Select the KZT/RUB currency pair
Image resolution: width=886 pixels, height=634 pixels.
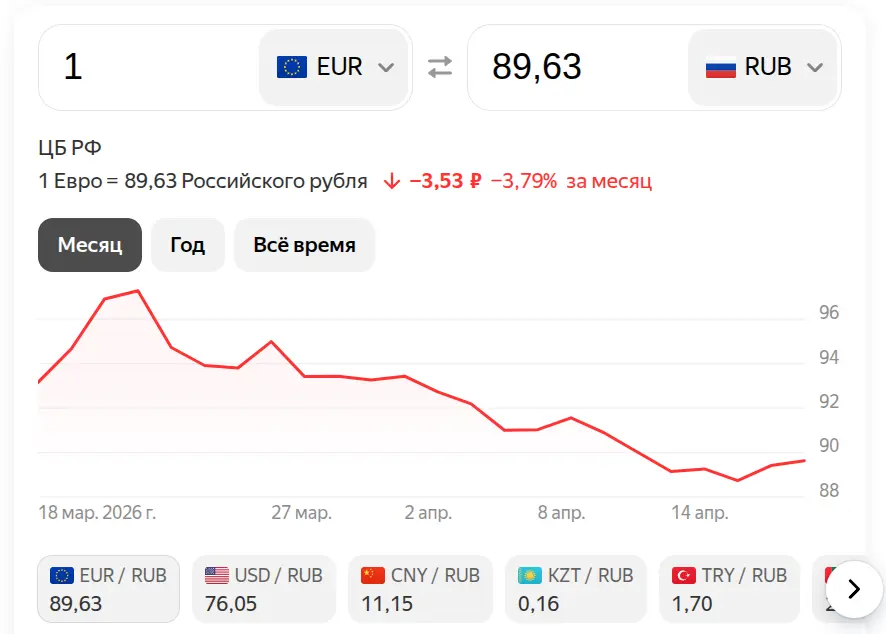(x=576, y=589)
